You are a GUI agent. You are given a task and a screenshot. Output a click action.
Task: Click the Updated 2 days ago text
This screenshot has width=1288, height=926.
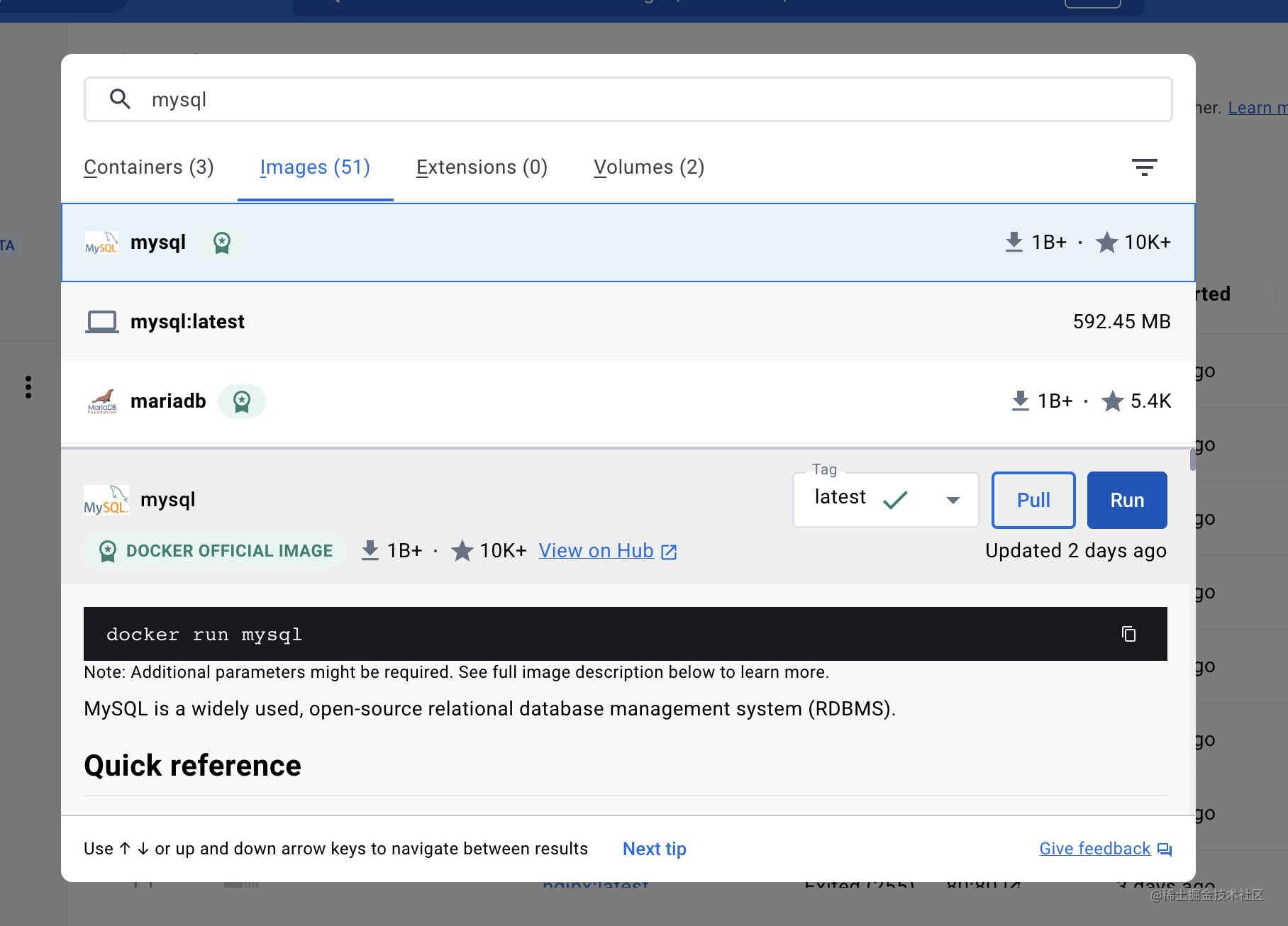pyautogui.click(x=1076, y=551)
